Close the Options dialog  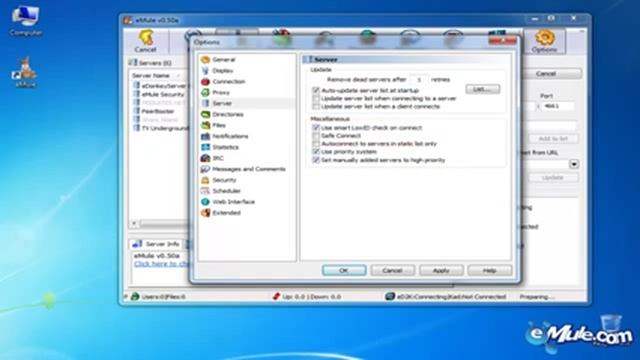[x=502, y=41]
